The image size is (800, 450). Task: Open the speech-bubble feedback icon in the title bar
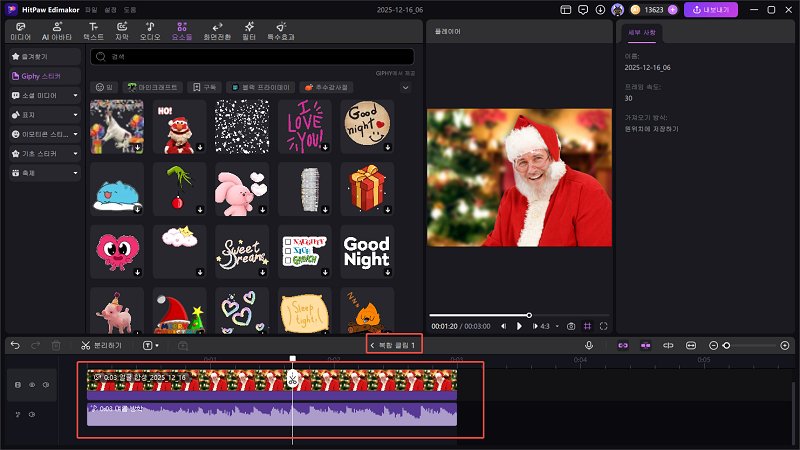point(567,9)
